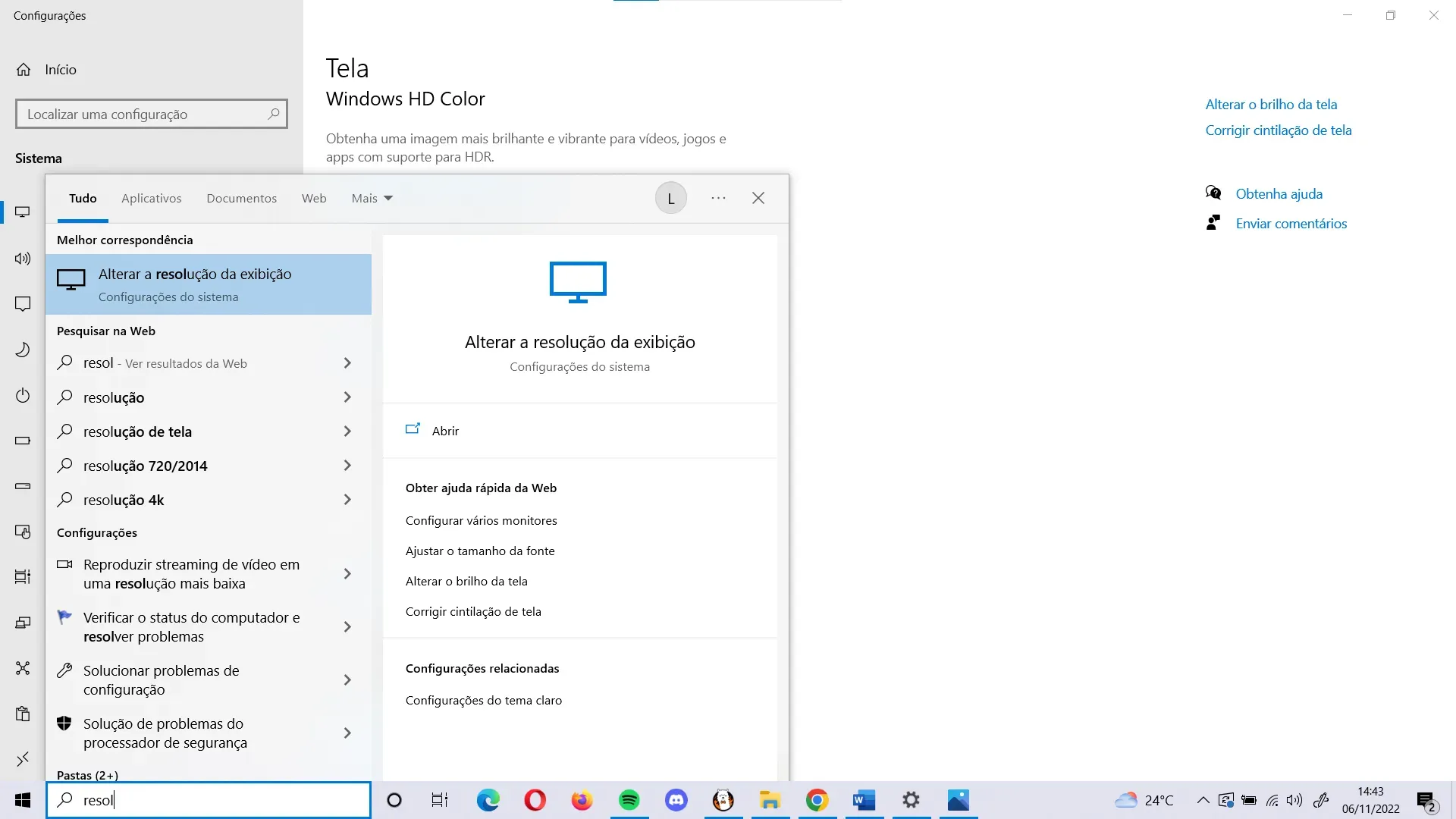1456x819 pixels.
Task: Click the taskbar search box containing 'resol'
Action: [x=209, y=800]
